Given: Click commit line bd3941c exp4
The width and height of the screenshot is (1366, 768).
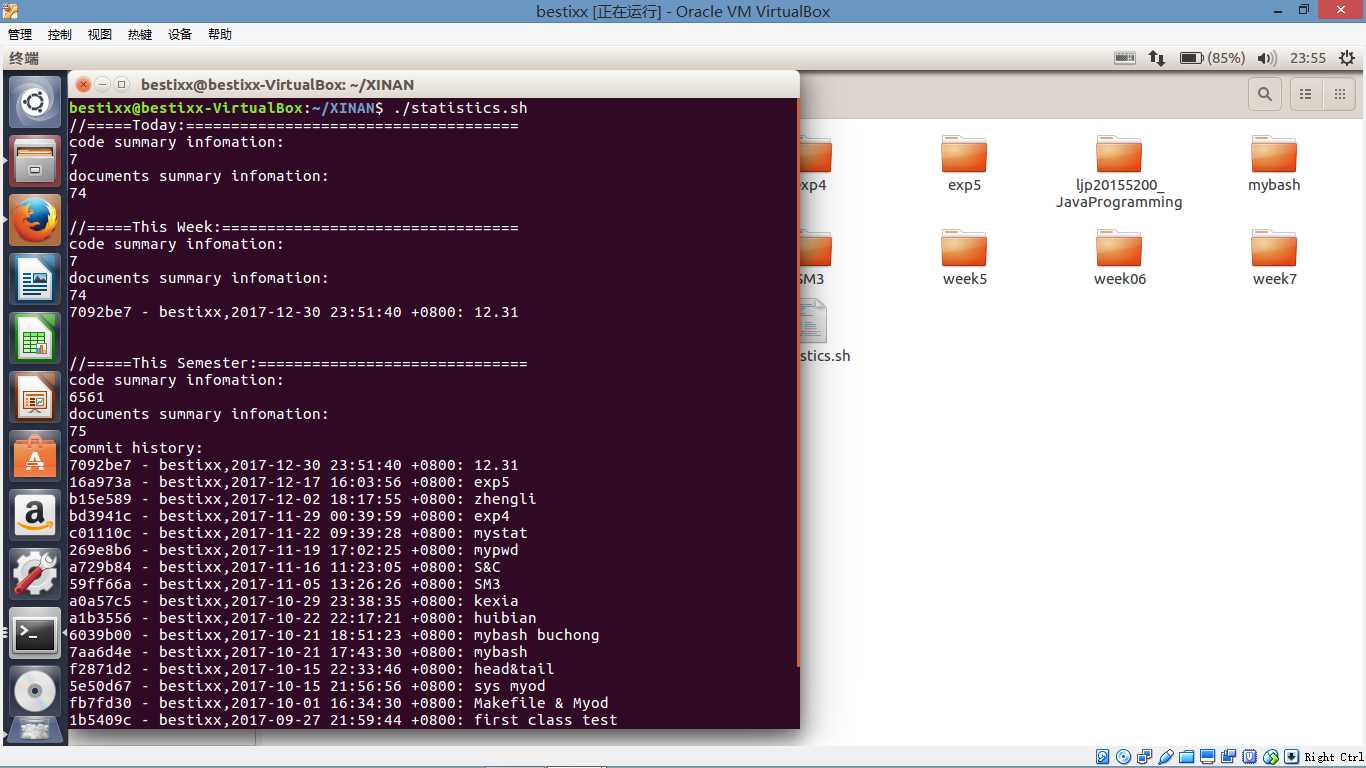Looking at the screenshot, I should pos(289,516).
